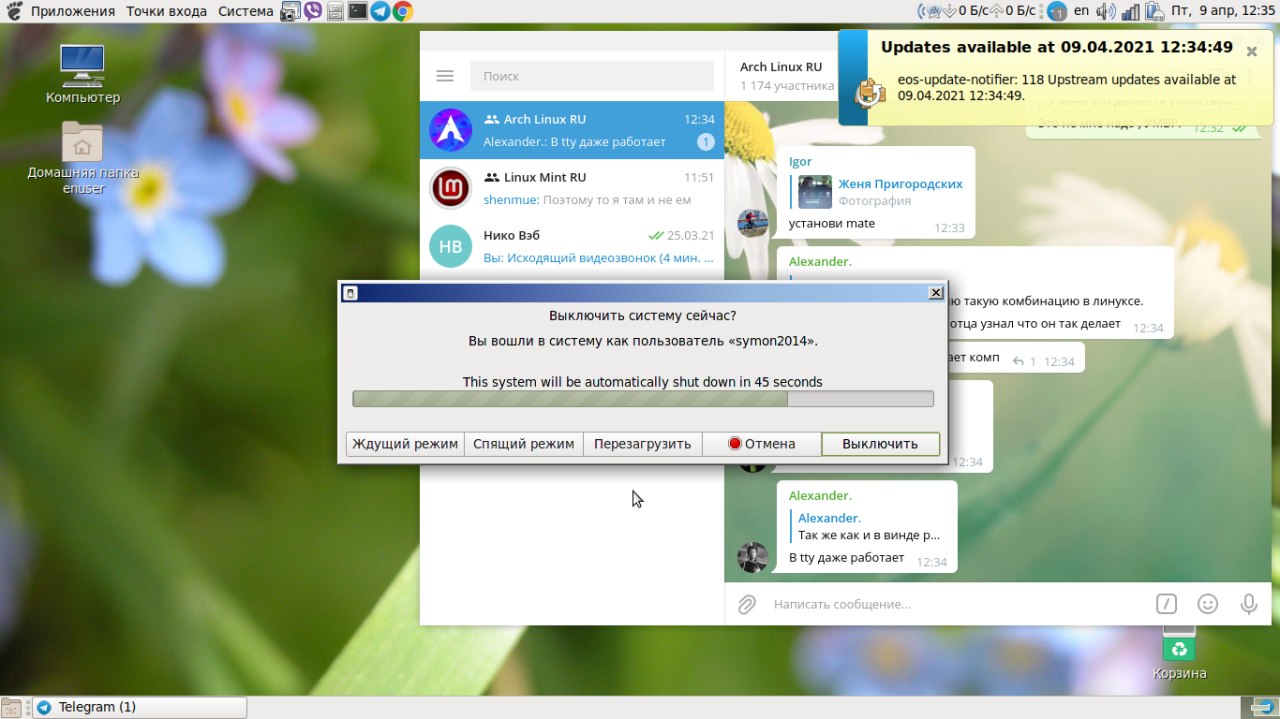The image size is (1280, 719).
Task: Close the shutdown dialog with its X button
Action: tap(936, 293)
